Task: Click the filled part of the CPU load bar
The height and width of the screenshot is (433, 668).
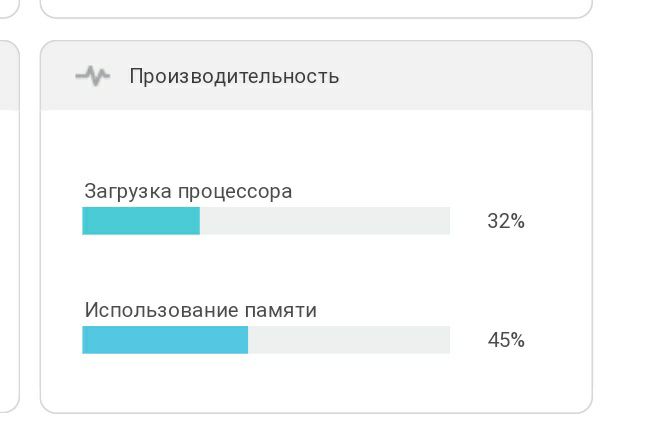Action: click(140, 221)
